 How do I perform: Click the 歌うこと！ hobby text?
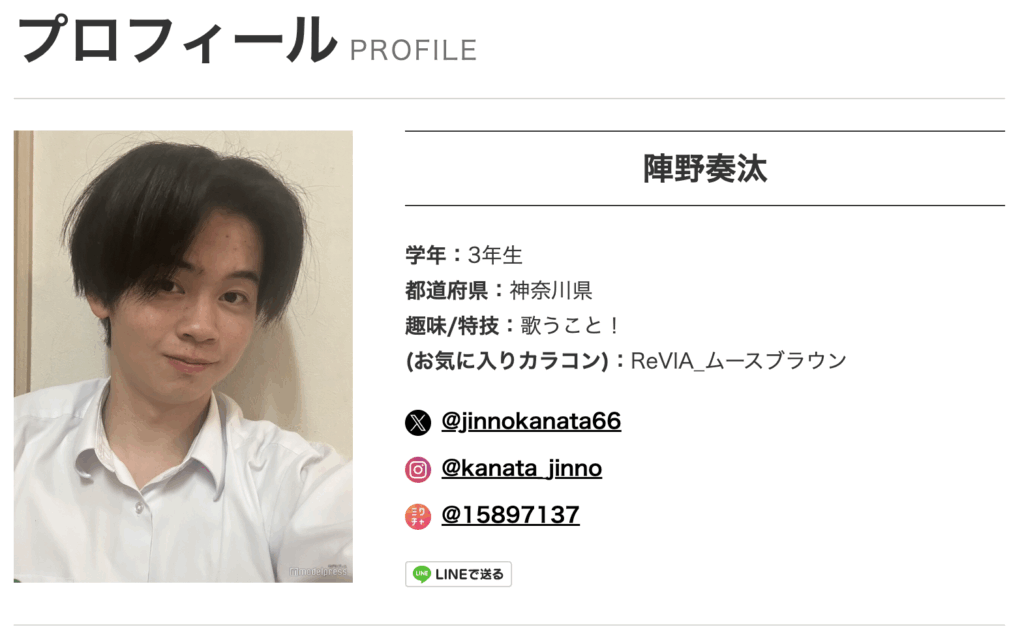pyautogui.click(x=569, y=325)
